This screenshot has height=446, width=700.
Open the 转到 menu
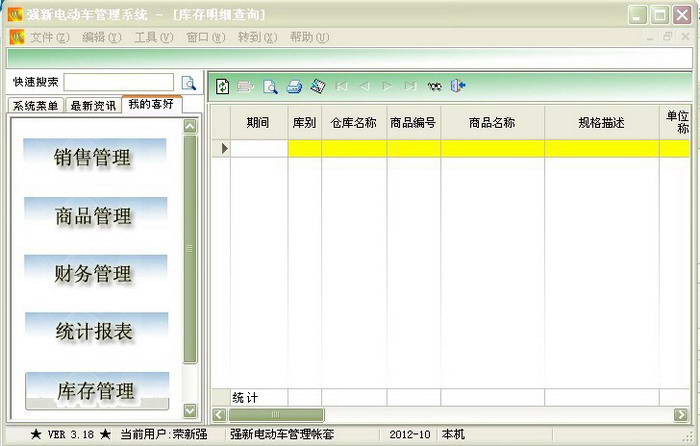(257, 38)
